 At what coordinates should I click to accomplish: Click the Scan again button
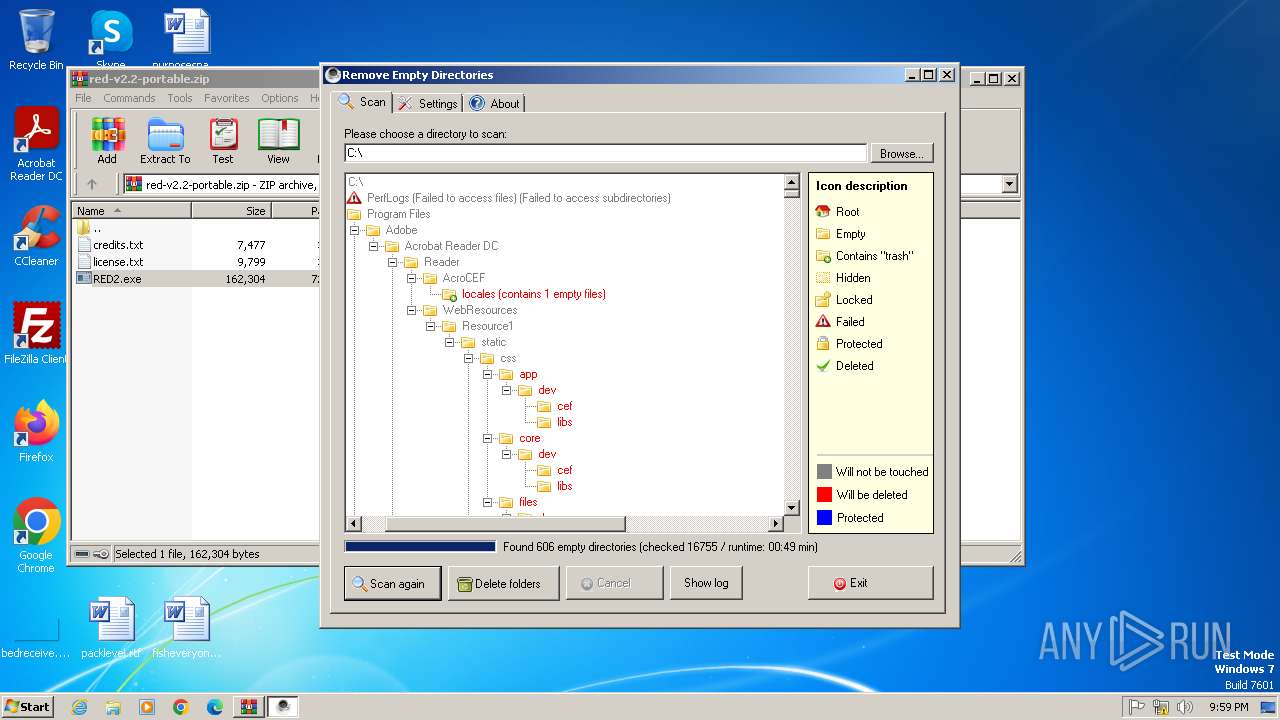[392, 583]
